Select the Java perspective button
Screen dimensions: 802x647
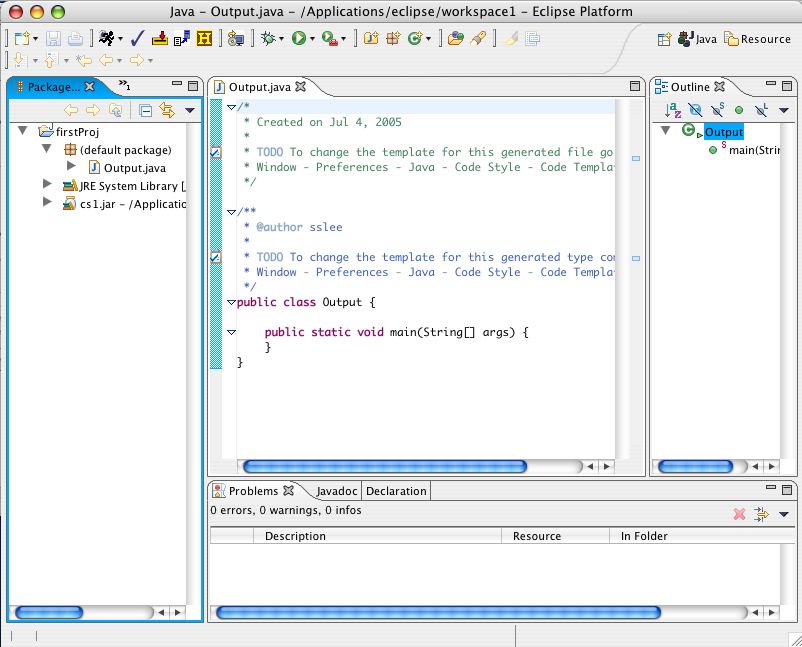click(x=698, y=39)
